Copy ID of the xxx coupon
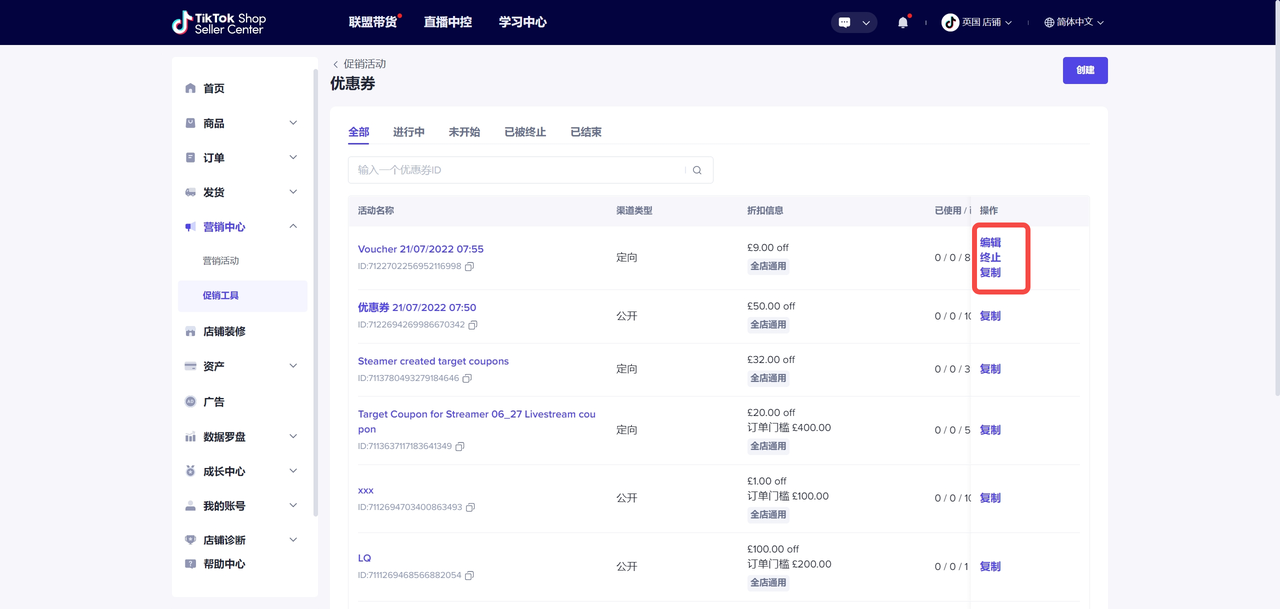Image resolution: width=1280 pixels, height=609 pixels. point(470,508)
